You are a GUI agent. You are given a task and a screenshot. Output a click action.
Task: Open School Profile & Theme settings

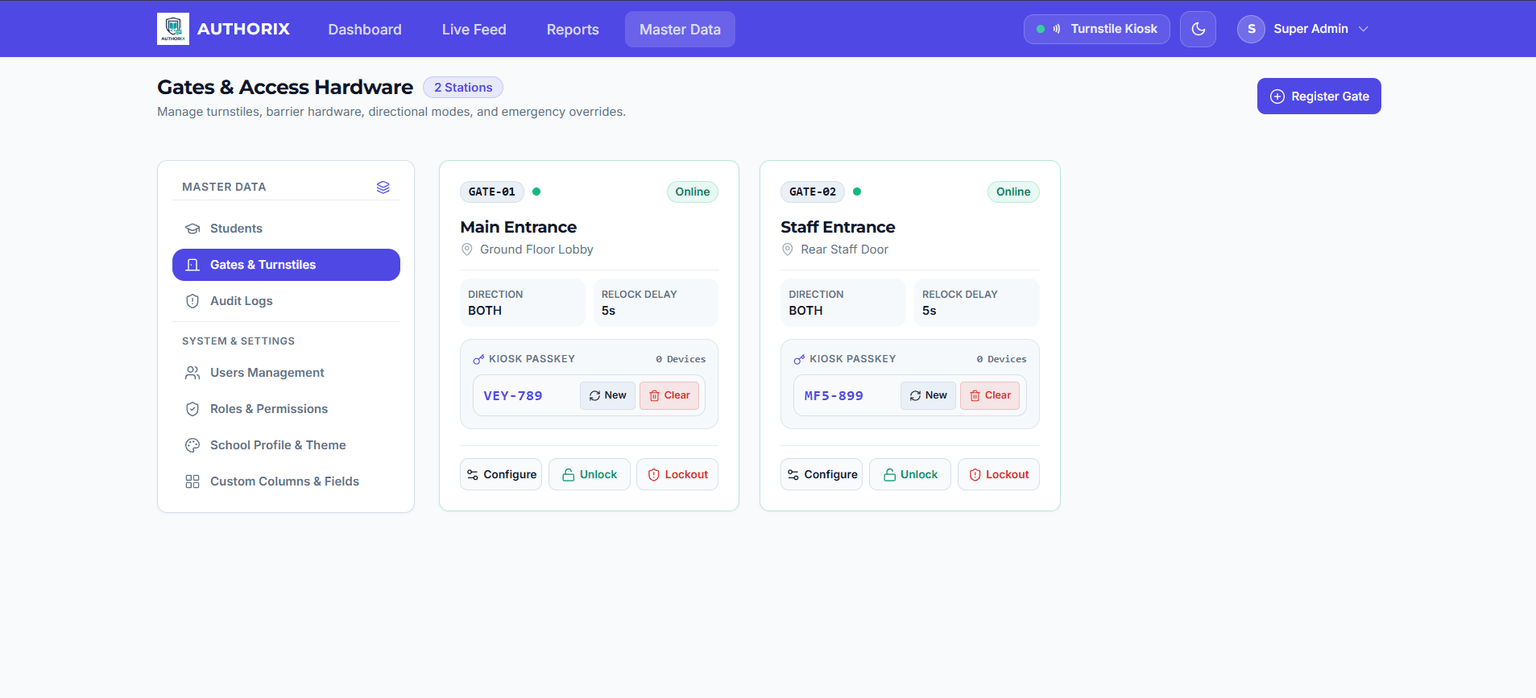286,445
